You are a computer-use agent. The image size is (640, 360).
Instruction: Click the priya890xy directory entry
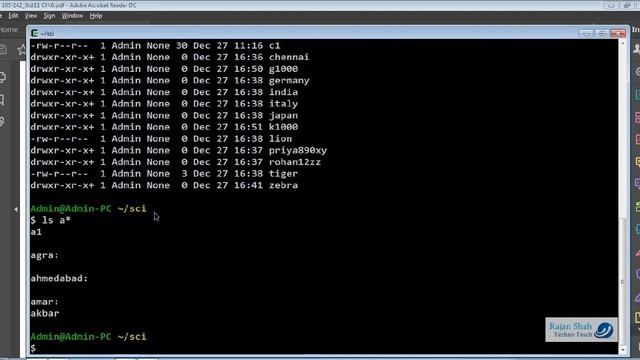(298, 150)
